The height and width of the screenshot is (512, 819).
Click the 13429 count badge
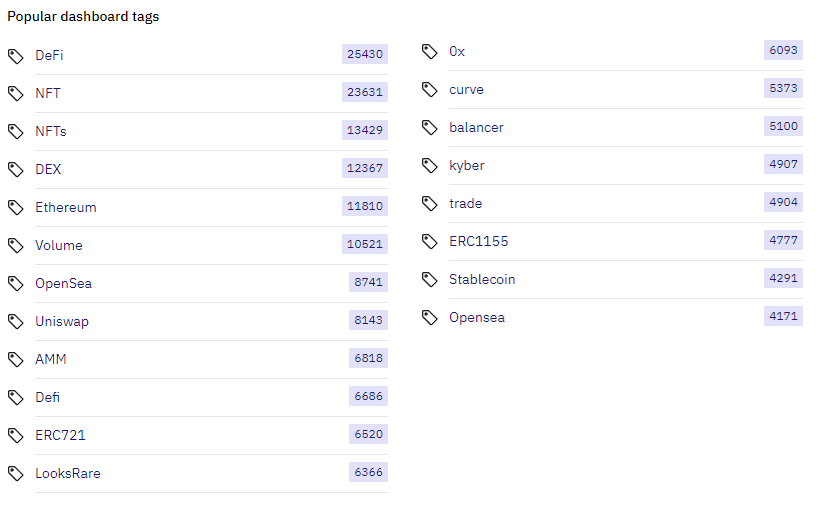pos(365,130)
